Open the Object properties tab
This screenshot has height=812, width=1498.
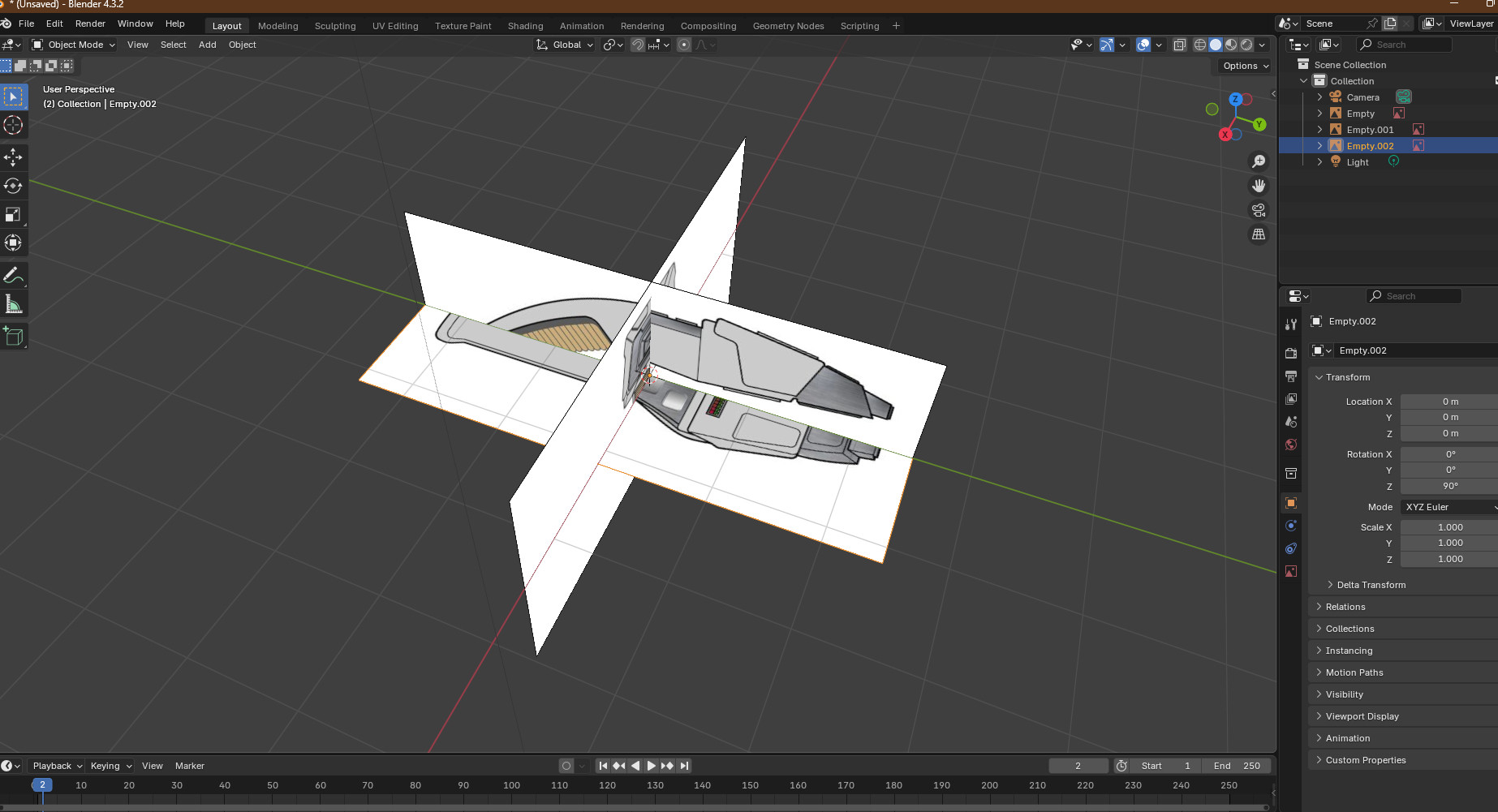click(x=1291, y=503)
